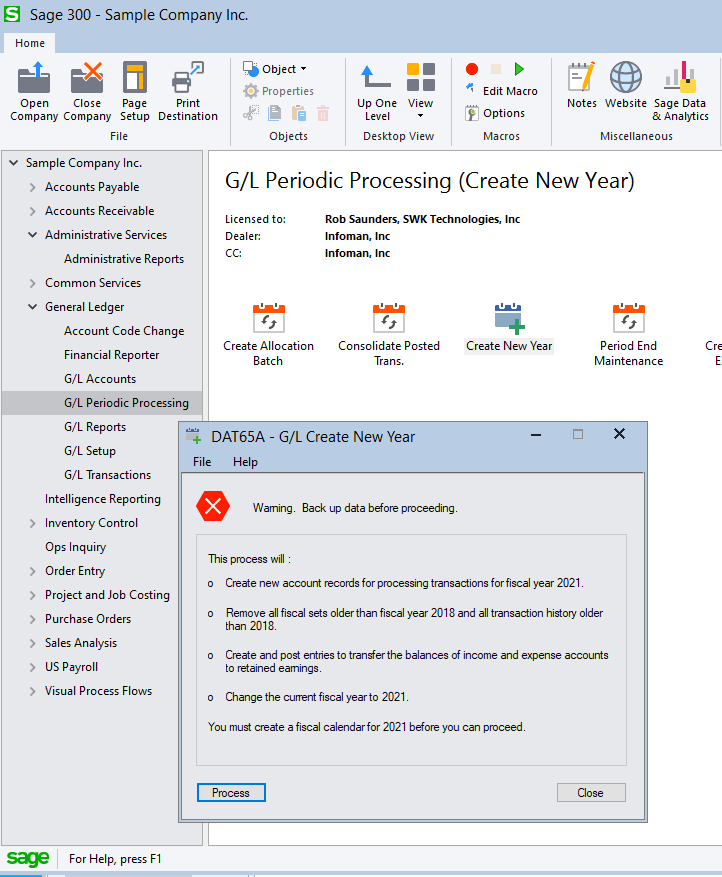The height and width of the screenshot is (877, 722).
Task: Select G/L Setup in tree
Action: click(89, 451)
